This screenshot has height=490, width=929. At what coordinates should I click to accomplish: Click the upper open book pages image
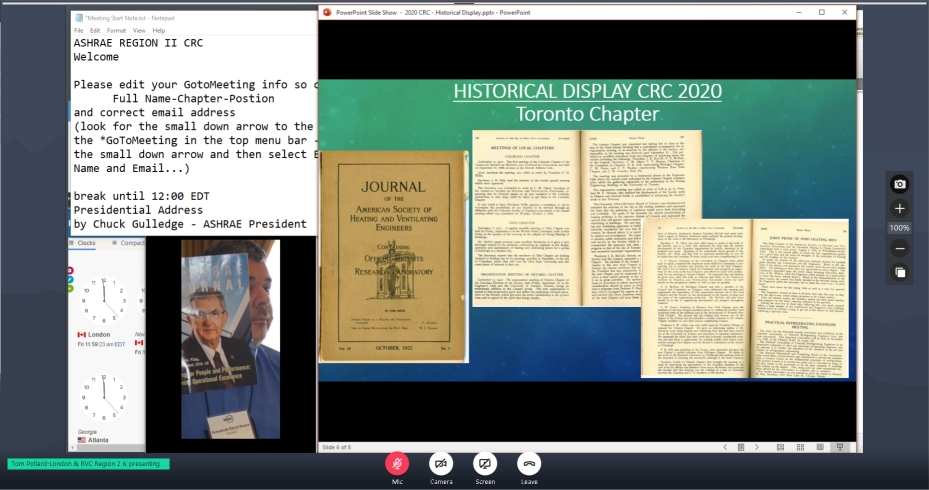coord(587,218)
